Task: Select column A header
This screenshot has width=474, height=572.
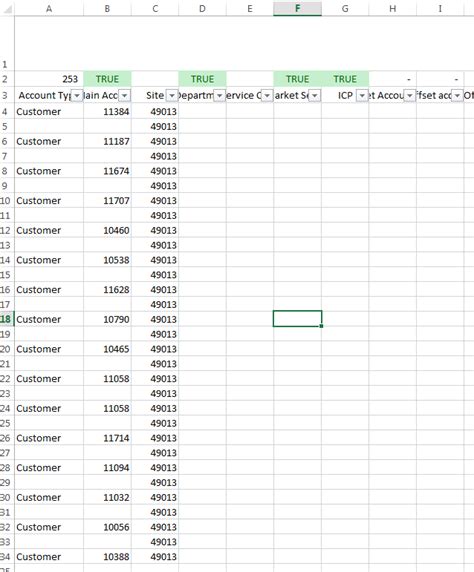Action: 49,9
